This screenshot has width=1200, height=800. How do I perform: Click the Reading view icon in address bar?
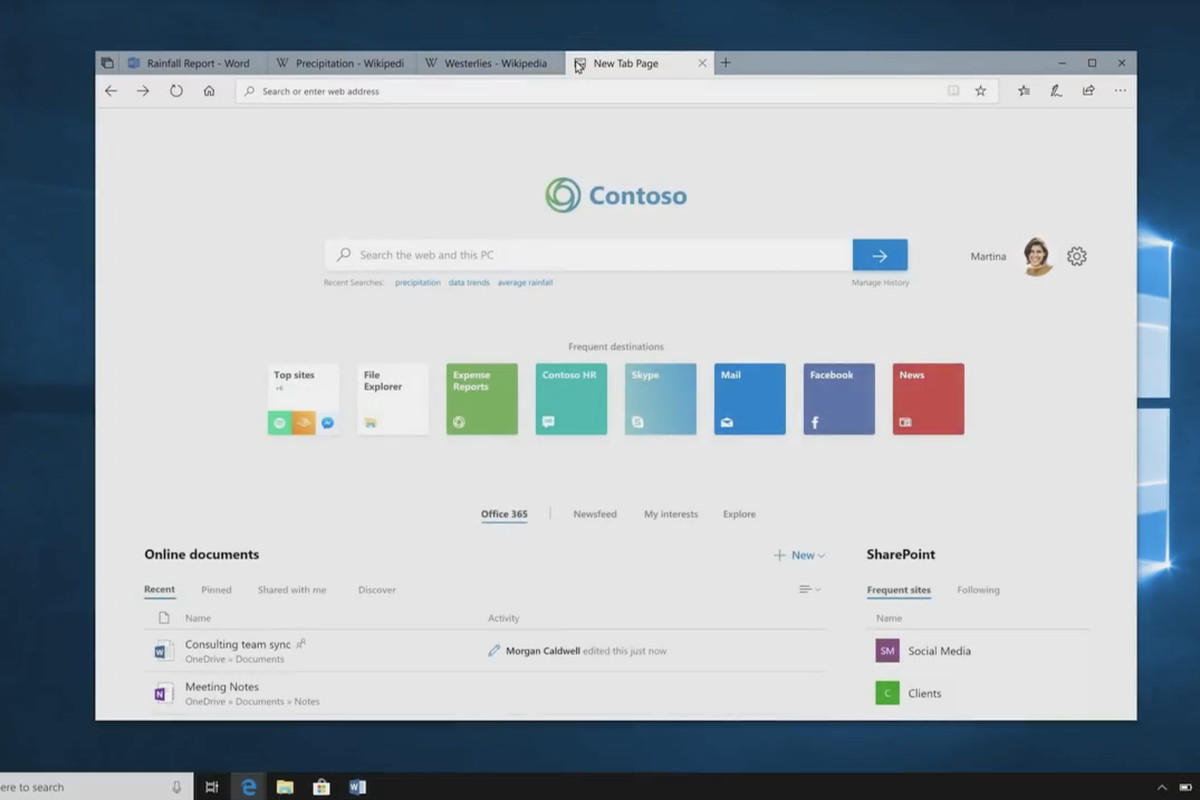tap(953, 91)
